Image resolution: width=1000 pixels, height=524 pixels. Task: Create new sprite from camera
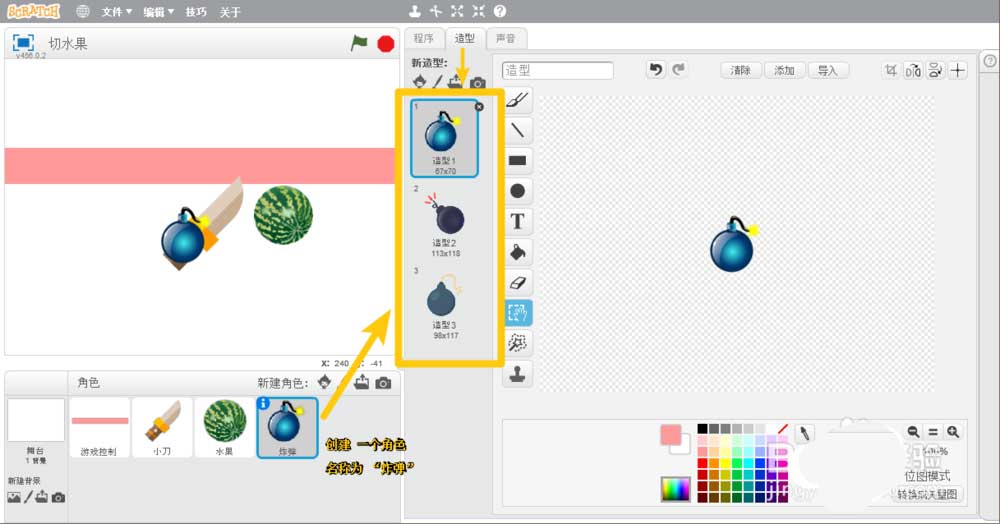[x=383, y=382]
